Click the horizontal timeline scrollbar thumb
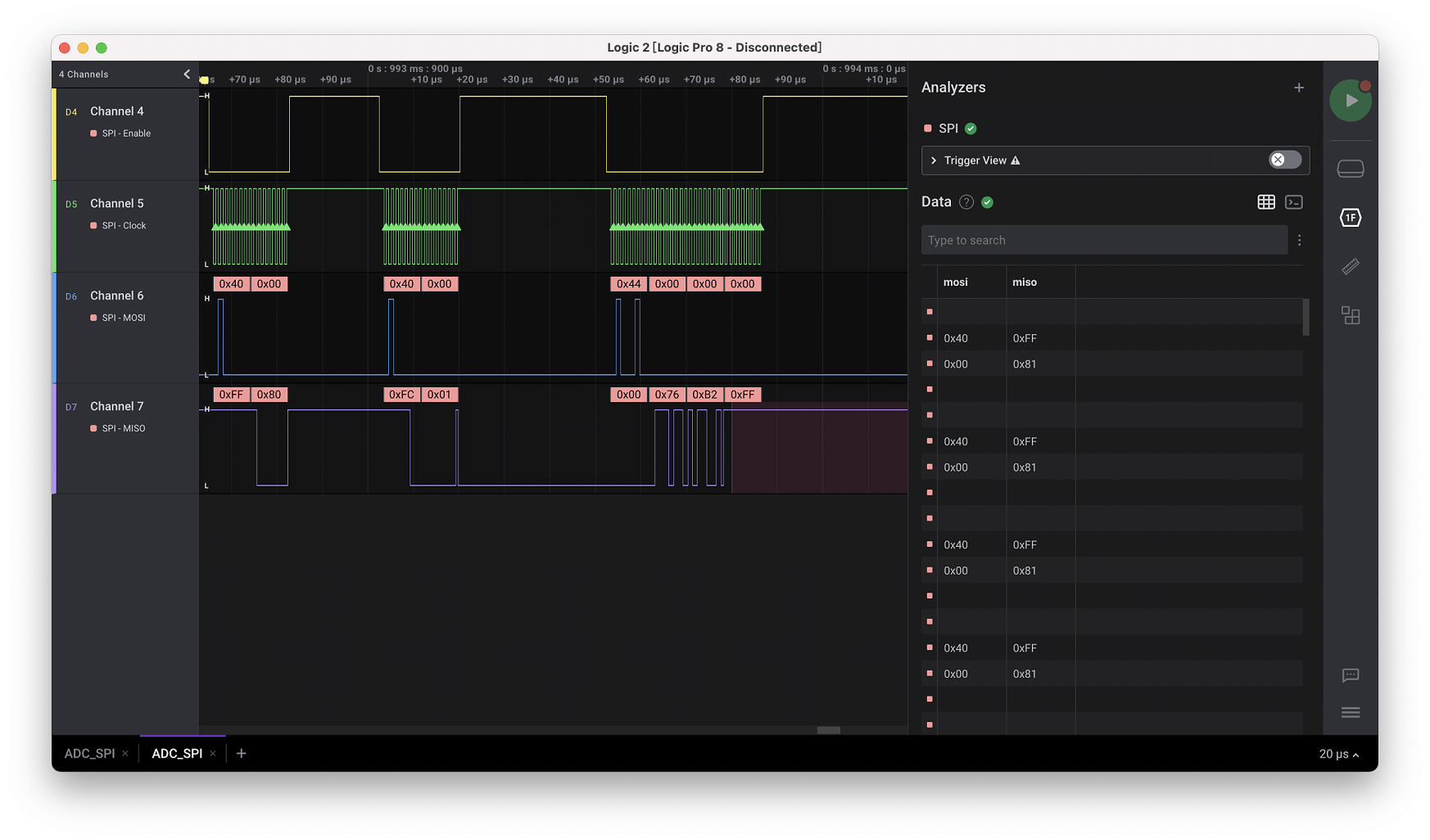 pyautogui.click(x=828, y=730)
